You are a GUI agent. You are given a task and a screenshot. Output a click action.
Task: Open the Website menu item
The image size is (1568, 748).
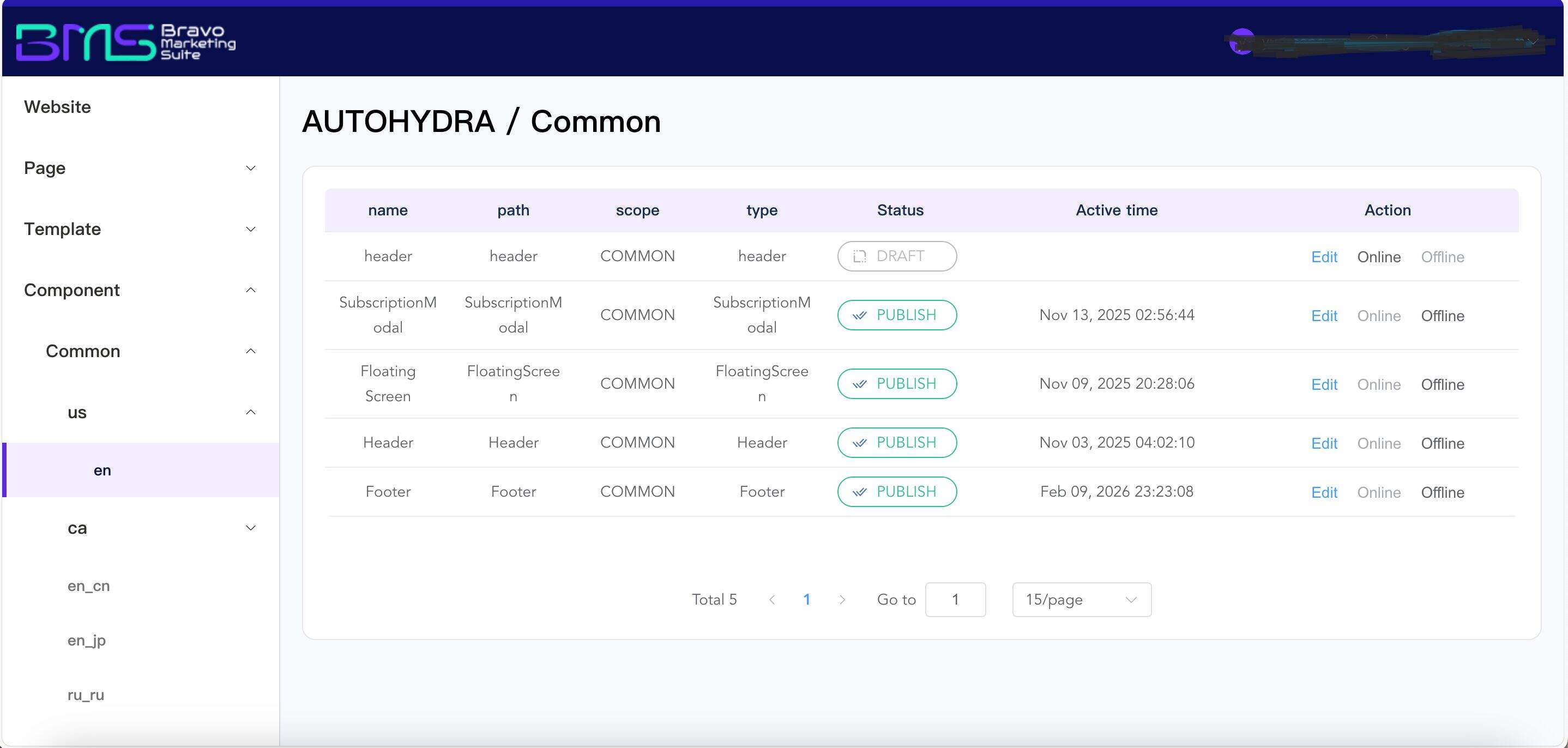tap(58, 107)
